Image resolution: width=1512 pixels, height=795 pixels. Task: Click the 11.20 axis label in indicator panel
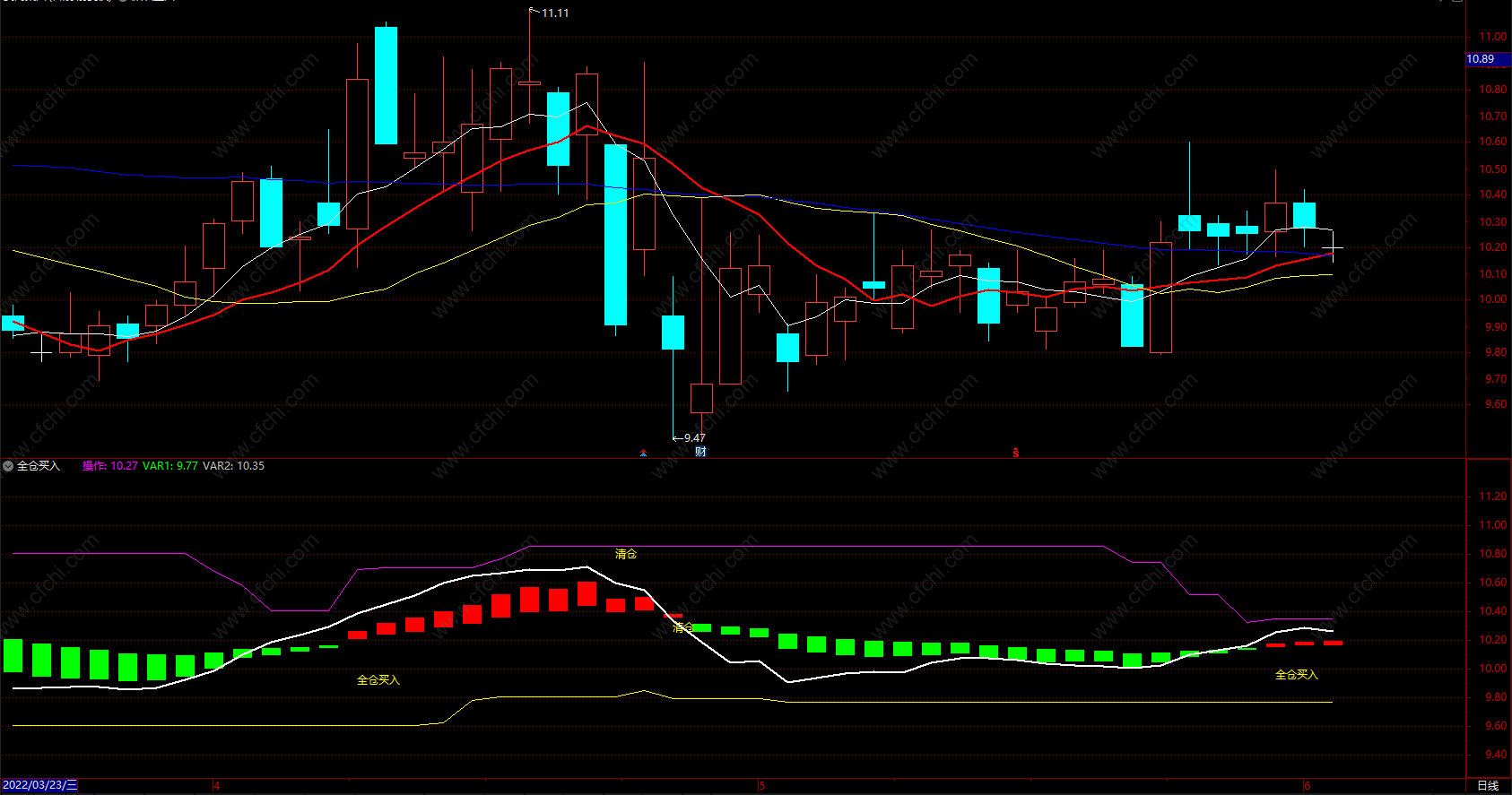(1493, 497)
